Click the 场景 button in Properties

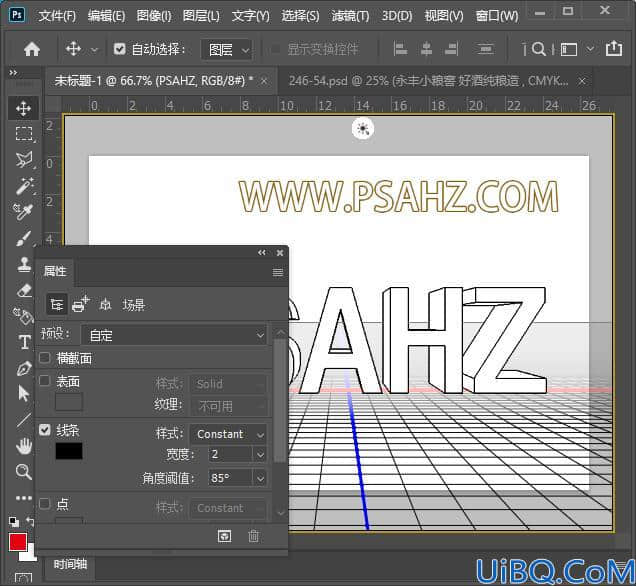[134, 305]
